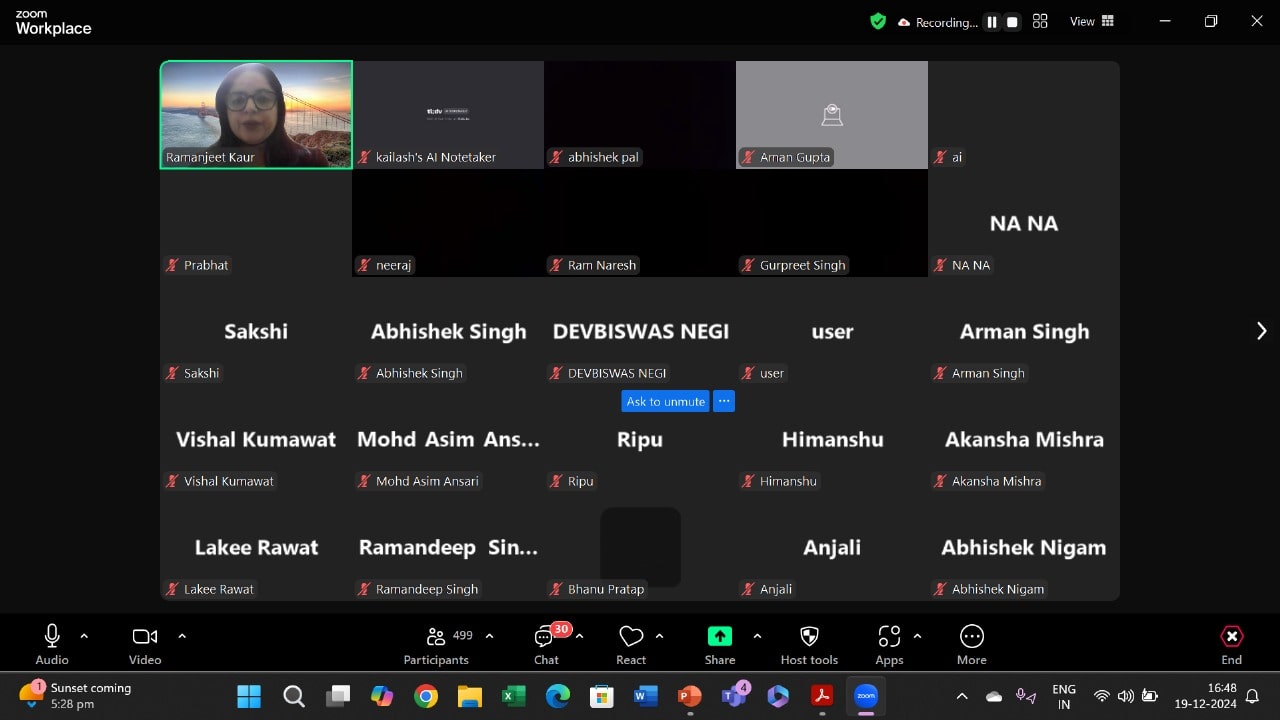Viewport: 1280px width, 720px height.
Task: Click the Ask to unmute button
Action: coord(665,401)
